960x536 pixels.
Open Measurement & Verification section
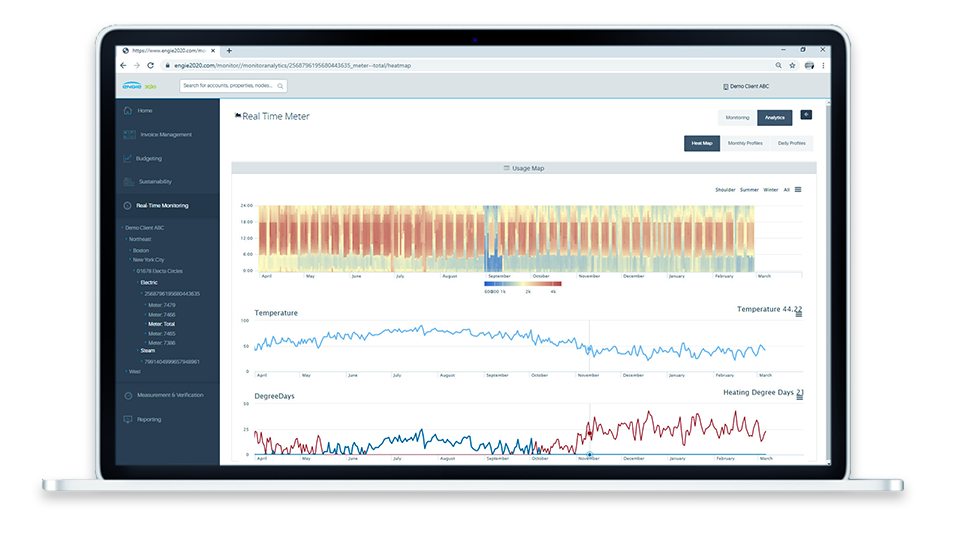[169, 395]
